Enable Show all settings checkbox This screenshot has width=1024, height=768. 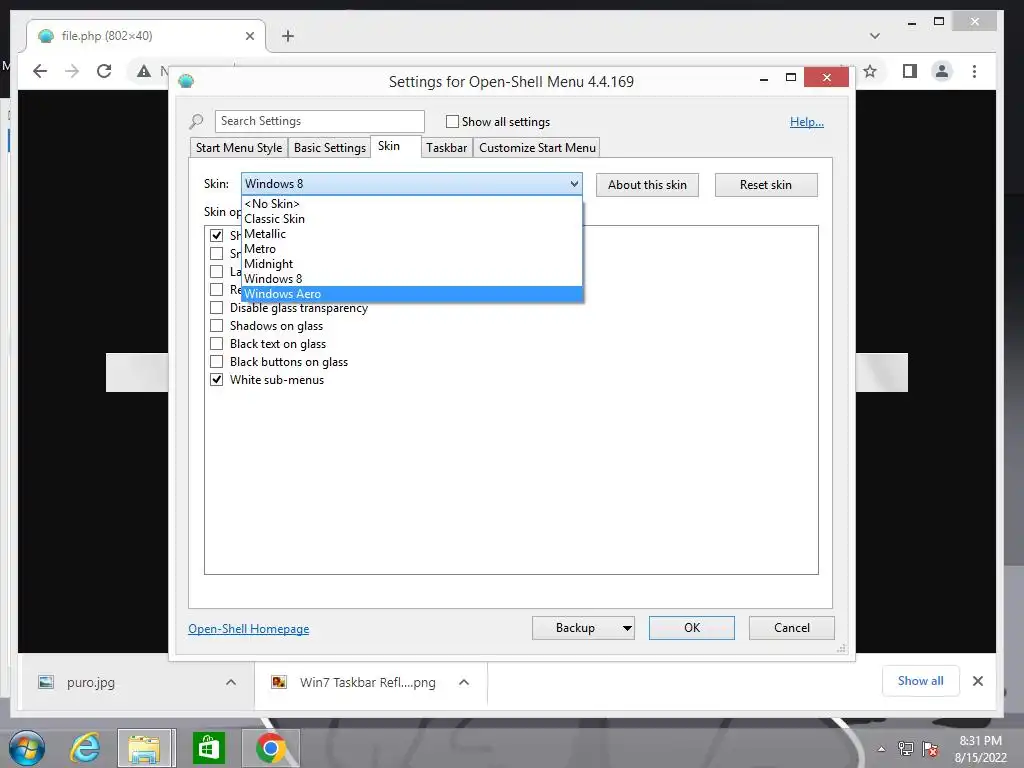pyautogui.click(x=452, y=121)
